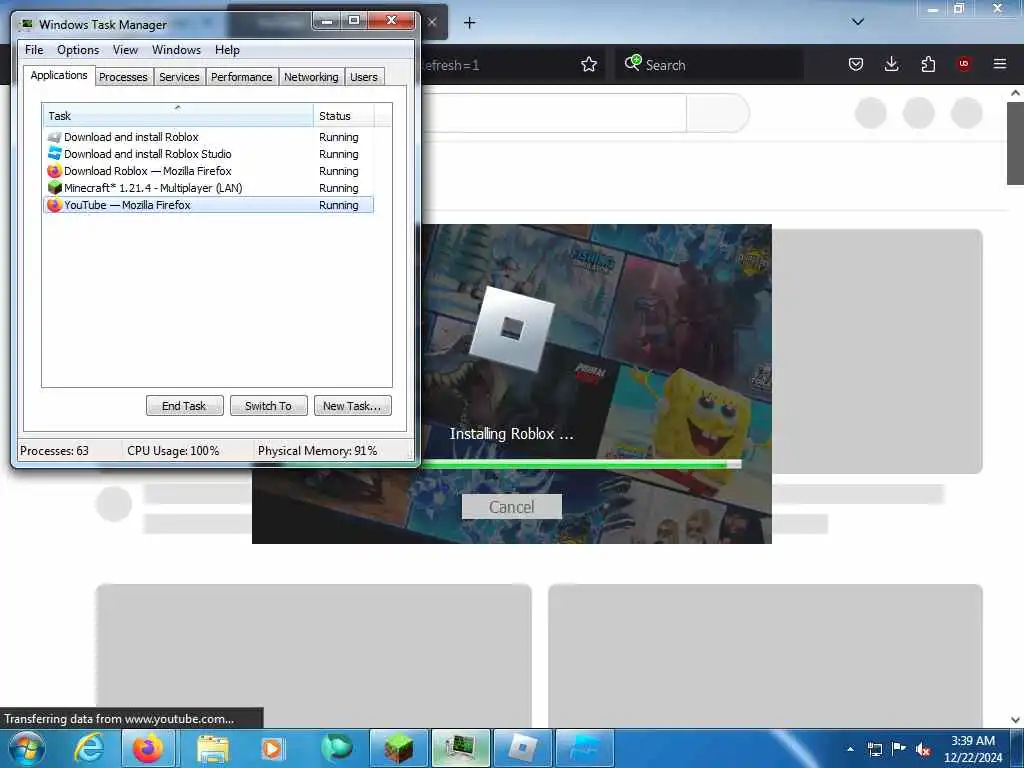Switch to Roblox installer taskbar icon
This screenshot has width=1024, height=768.
[522, 748]
